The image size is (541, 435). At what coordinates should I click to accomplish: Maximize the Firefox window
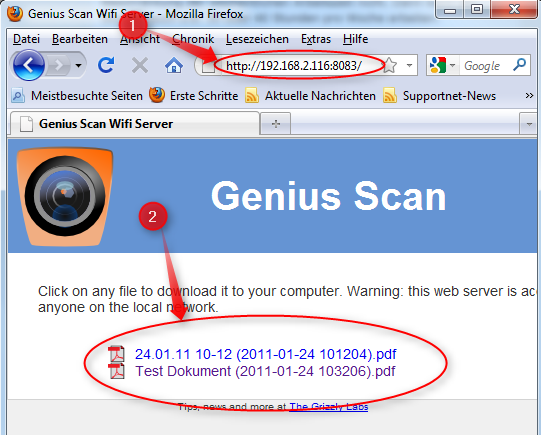[477, 9]
